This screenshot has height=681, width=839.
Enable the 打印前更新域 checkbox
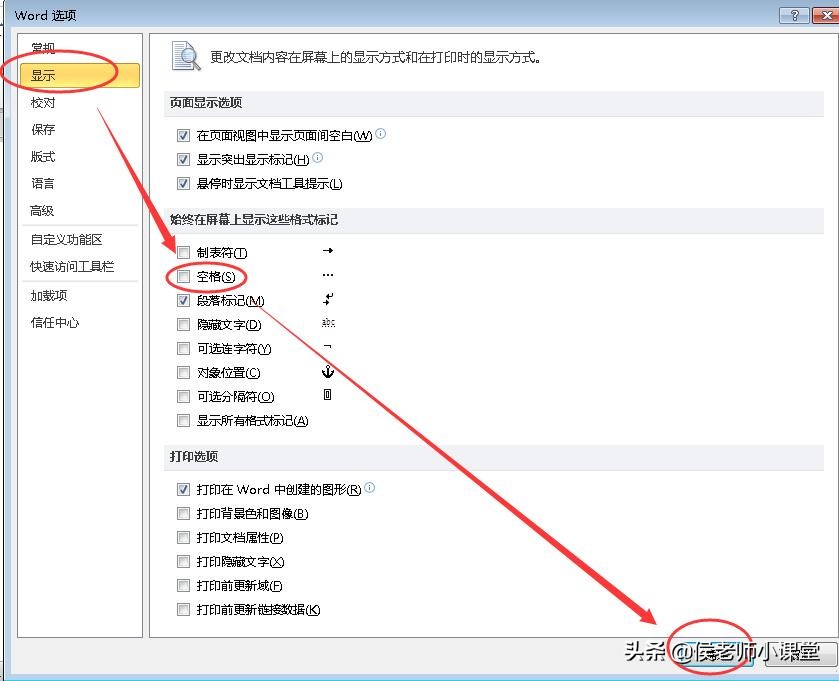183,585
